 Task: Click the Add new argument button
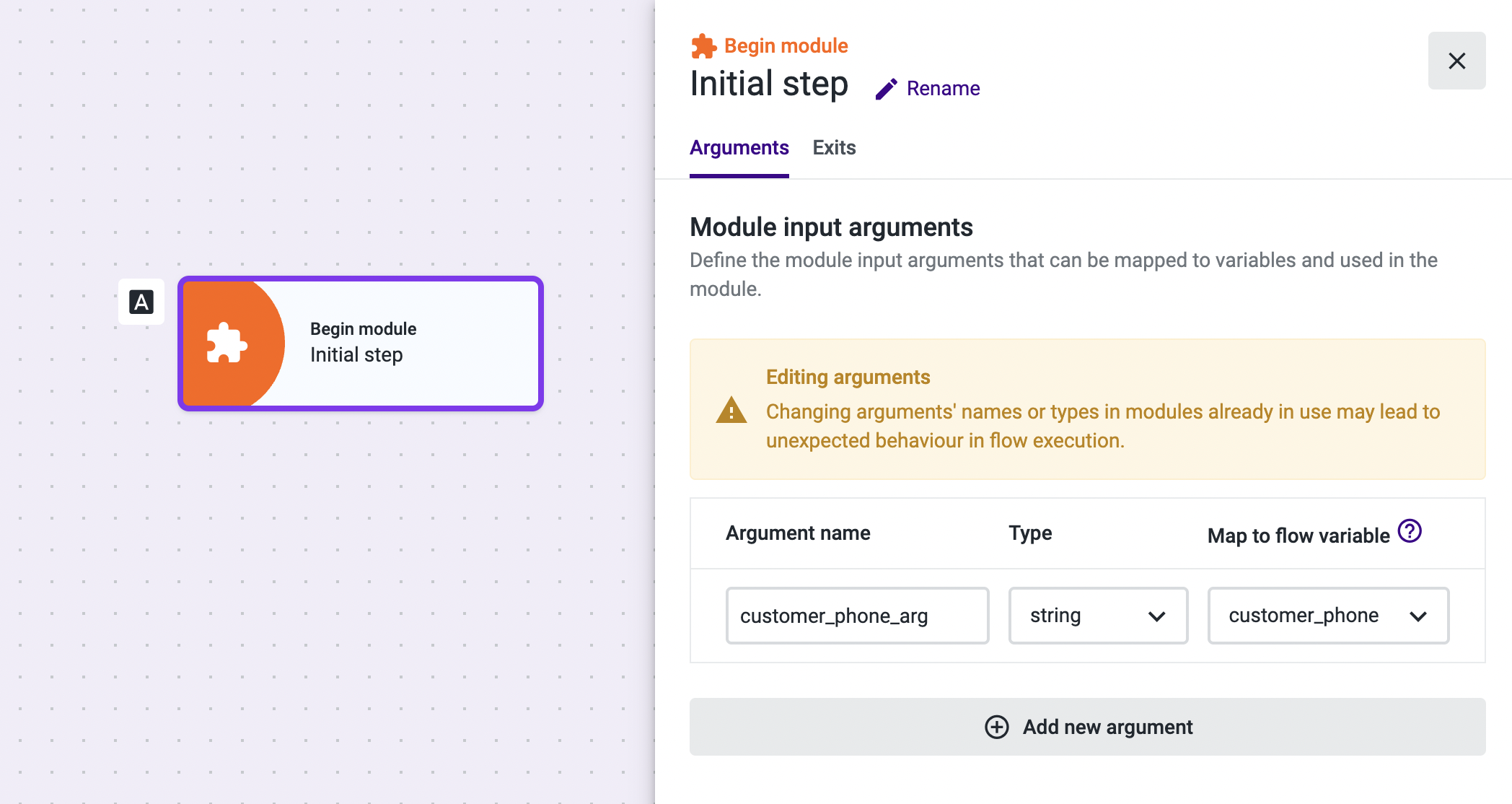click(x=1087, y=727)
